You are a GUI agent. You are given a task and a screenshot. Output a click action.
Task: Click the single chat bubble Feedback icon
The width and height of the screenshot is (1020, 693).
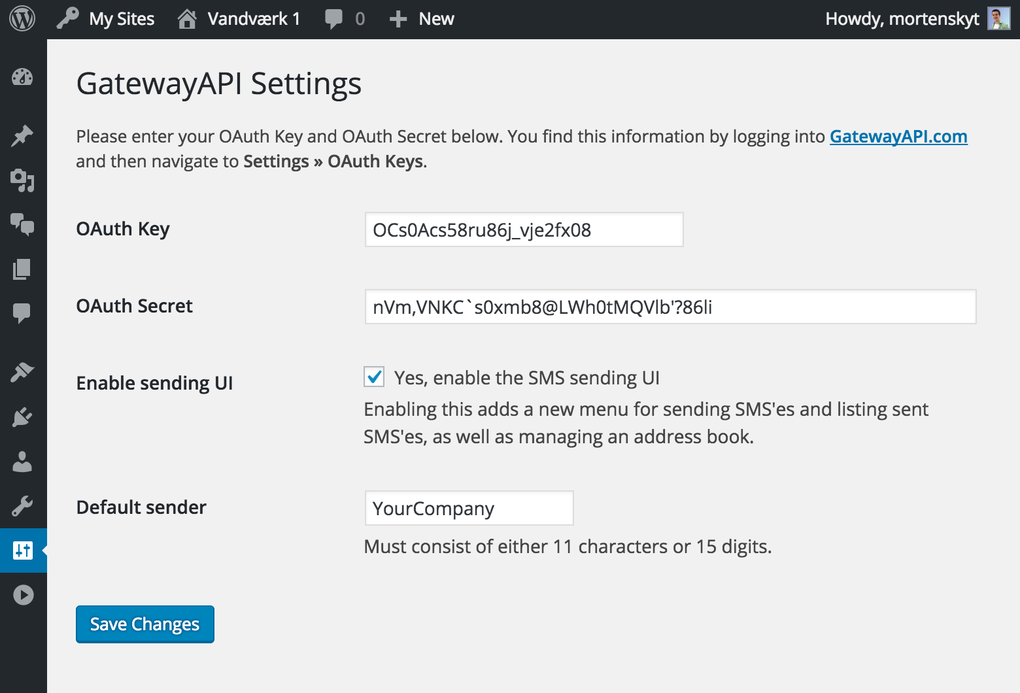coord(22,314)
